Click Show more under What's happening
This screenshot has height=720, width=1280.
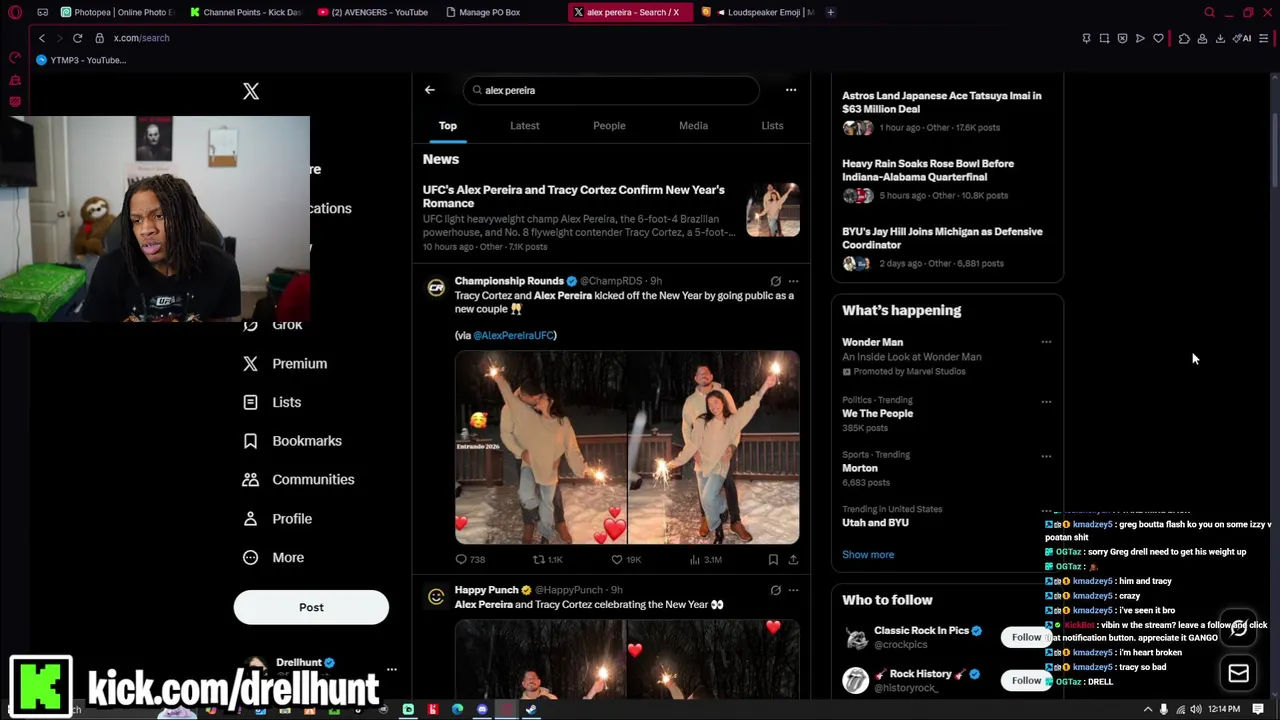tap(868, 555)
